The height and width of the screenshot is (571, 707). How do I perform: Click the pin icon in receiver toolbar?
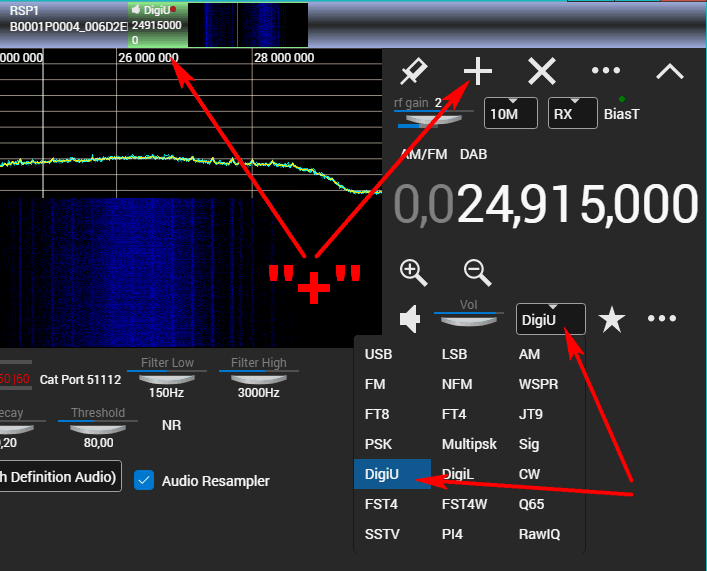coord(412,72)
